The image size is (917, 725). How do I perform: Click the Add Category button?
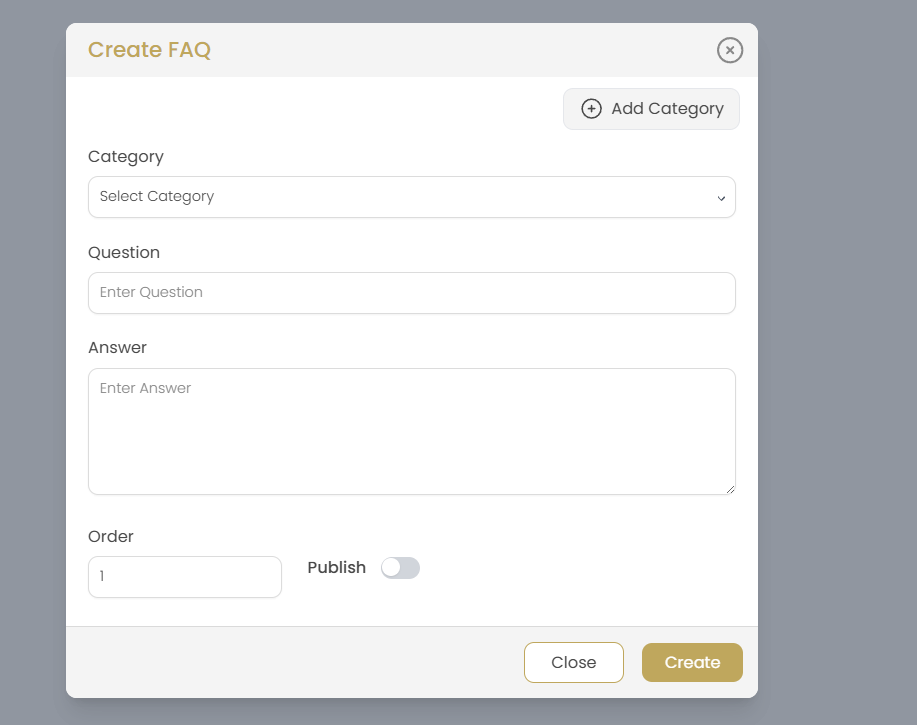coord(651,108)
